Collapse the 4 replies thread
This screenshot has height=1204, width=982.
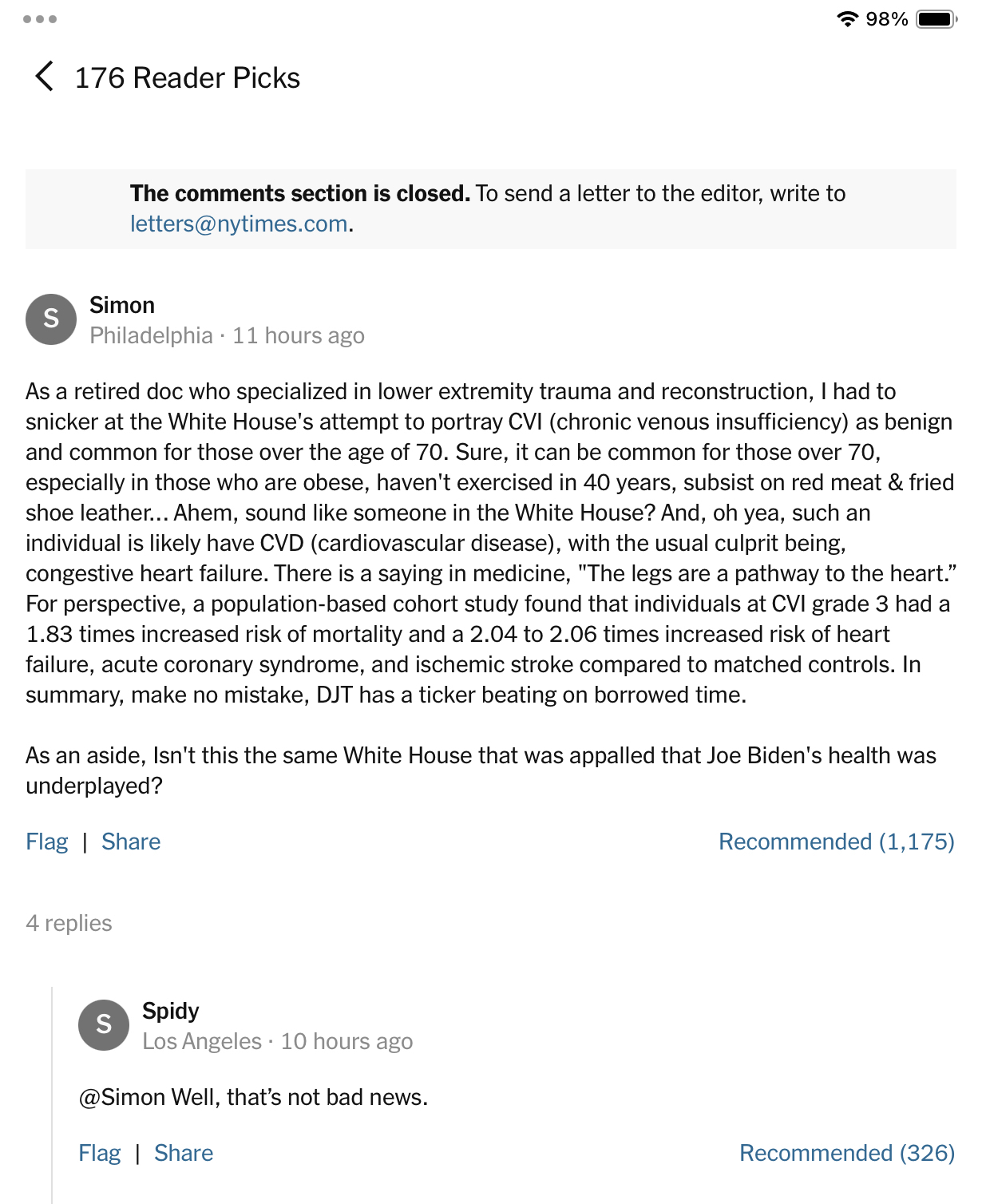69,923
